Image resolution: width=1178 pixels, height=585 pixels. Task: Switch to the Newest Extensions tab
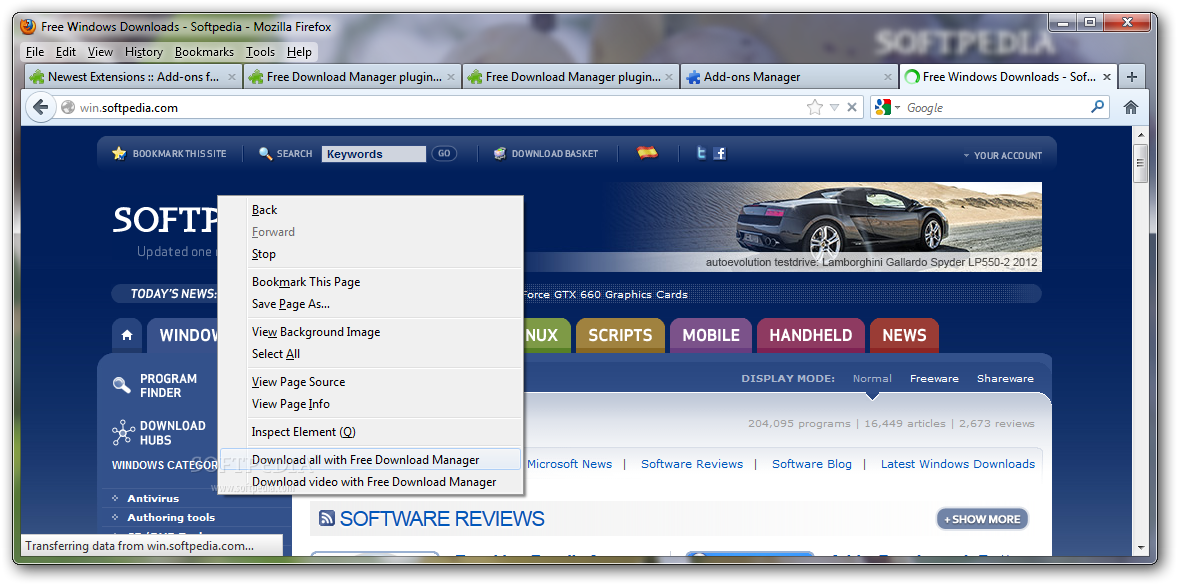[134, 77]
